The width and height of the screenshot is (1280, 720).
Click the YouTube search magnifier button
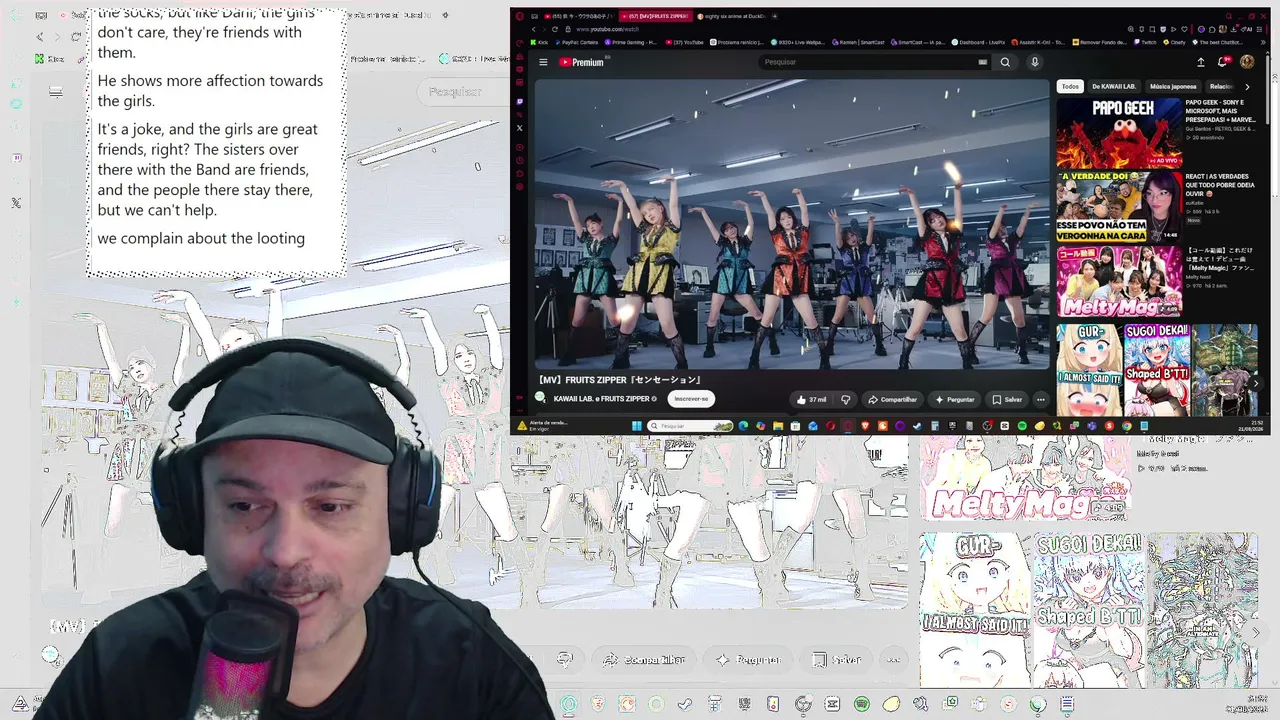click(1005, 62)
